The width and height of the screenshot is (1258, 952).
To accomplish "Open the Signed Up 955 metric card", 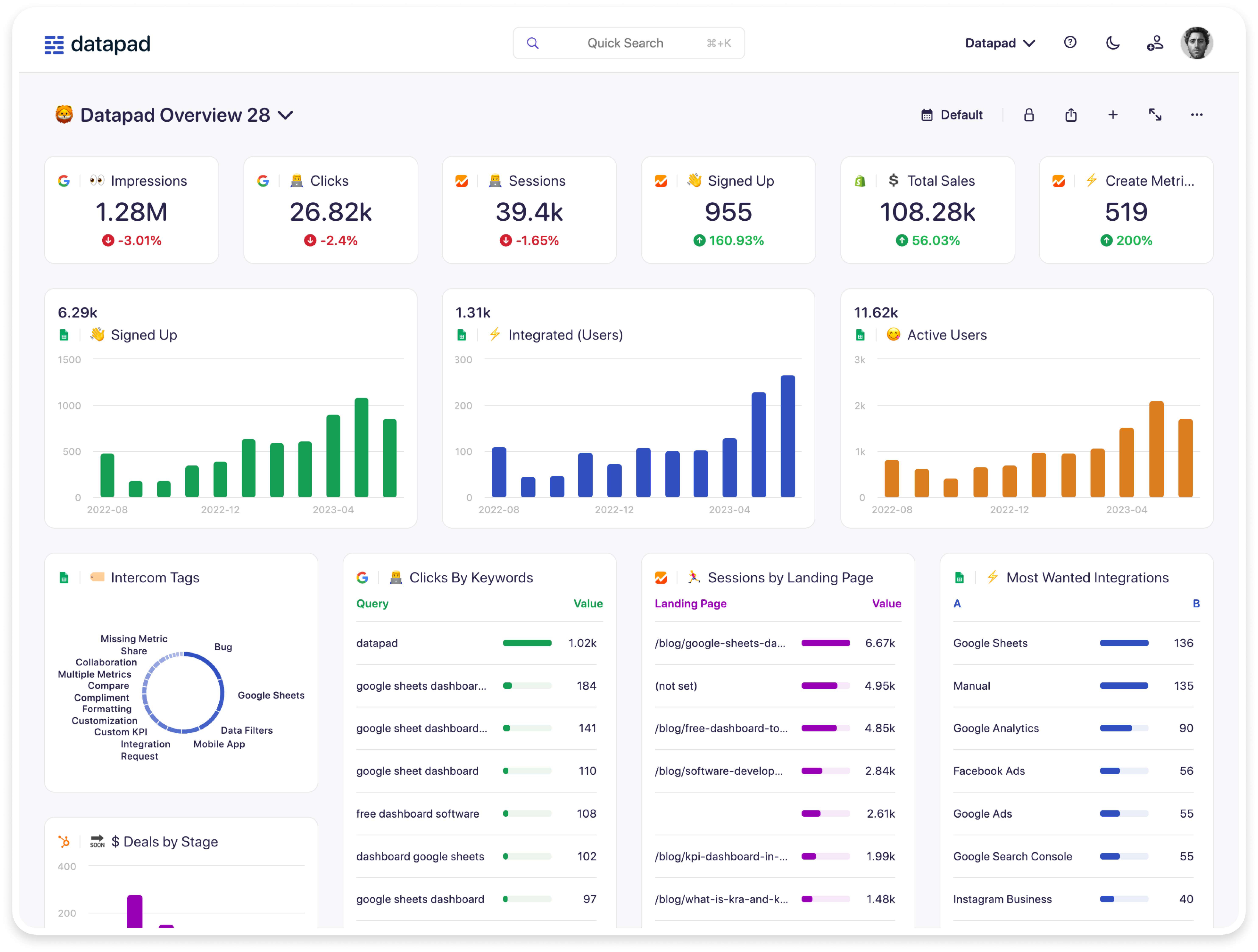I will click(728, 210).
